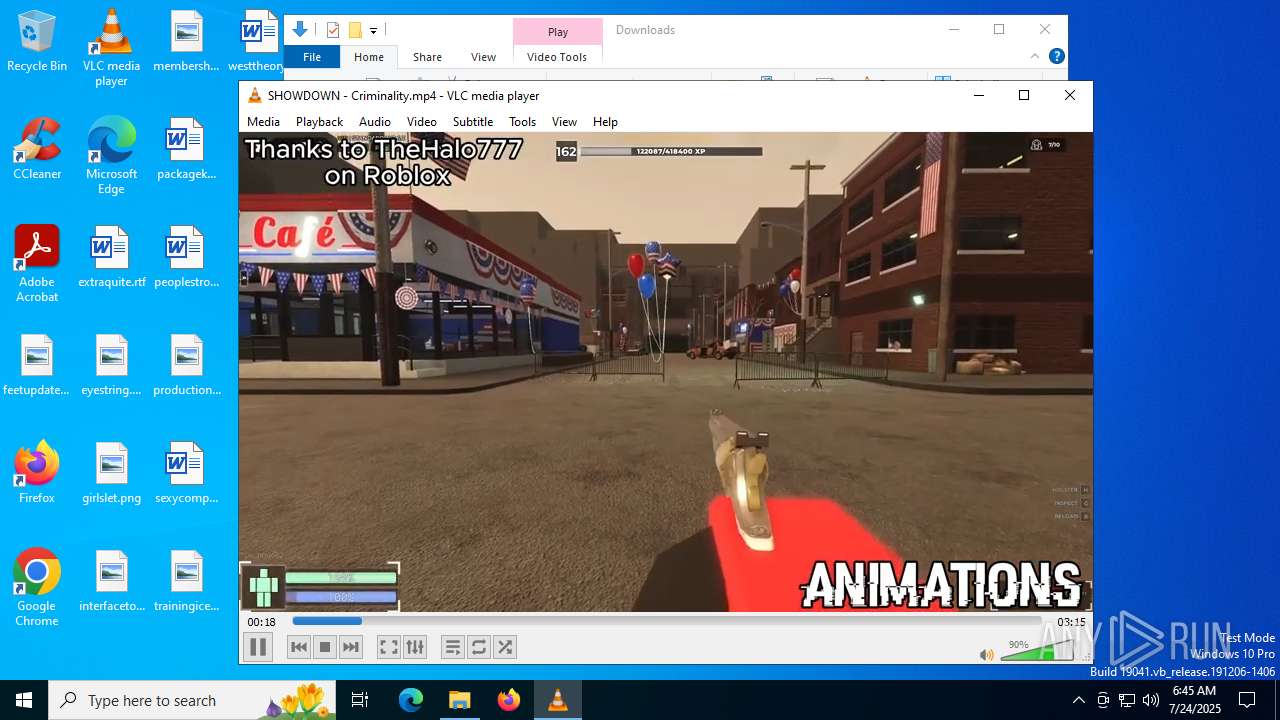Open the Windows Start menu
Image resolution: width=1280 pixels, height=720 pixels.
(x=24, y=700)
